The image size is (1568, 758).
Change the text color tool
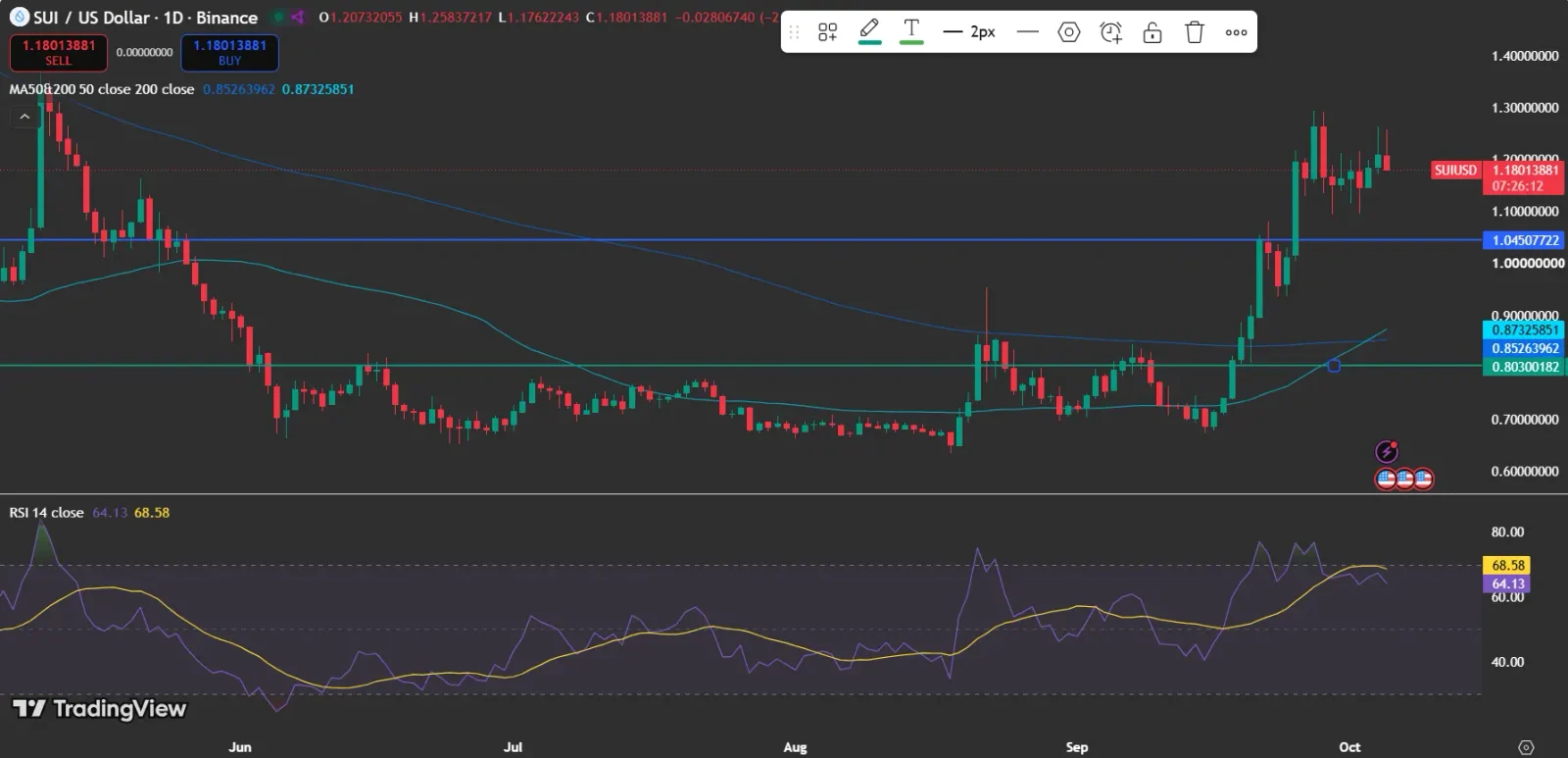tap(911, 31)
